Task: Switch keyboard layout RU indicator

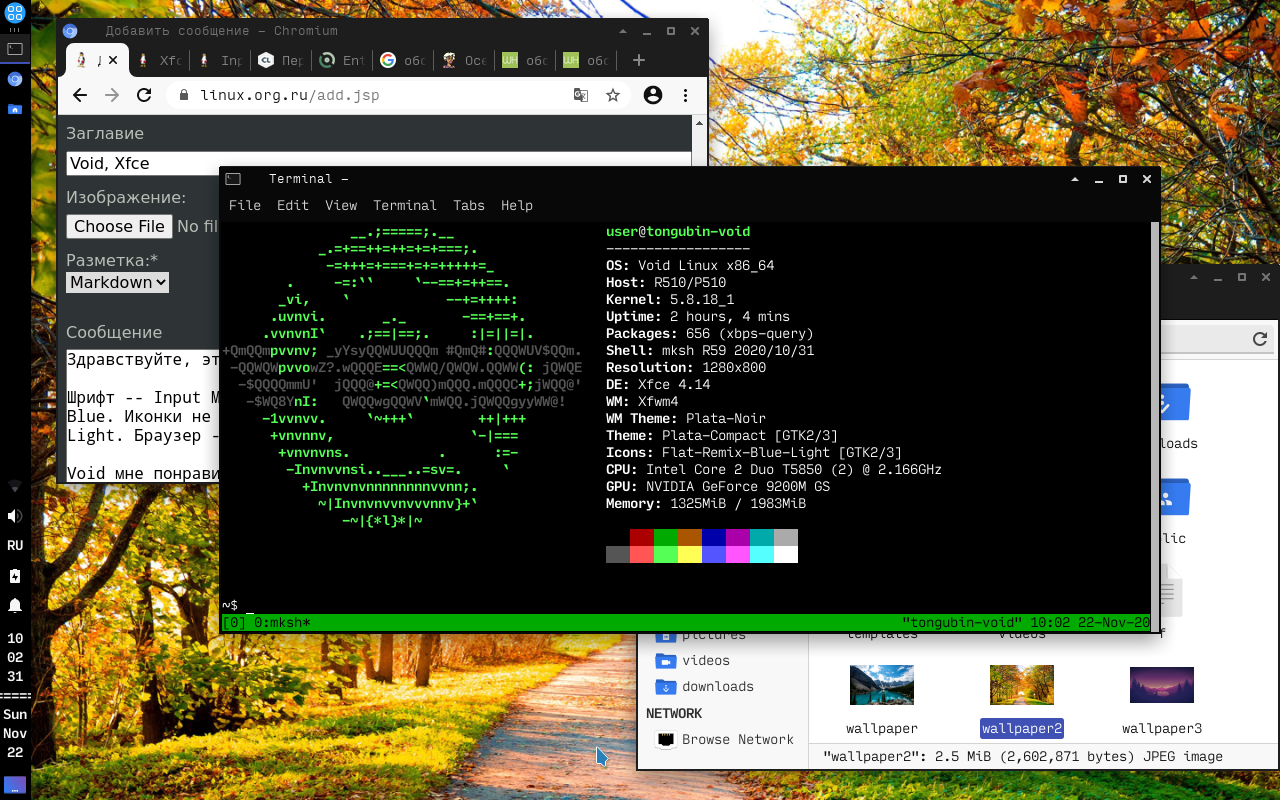Action: 15,546
